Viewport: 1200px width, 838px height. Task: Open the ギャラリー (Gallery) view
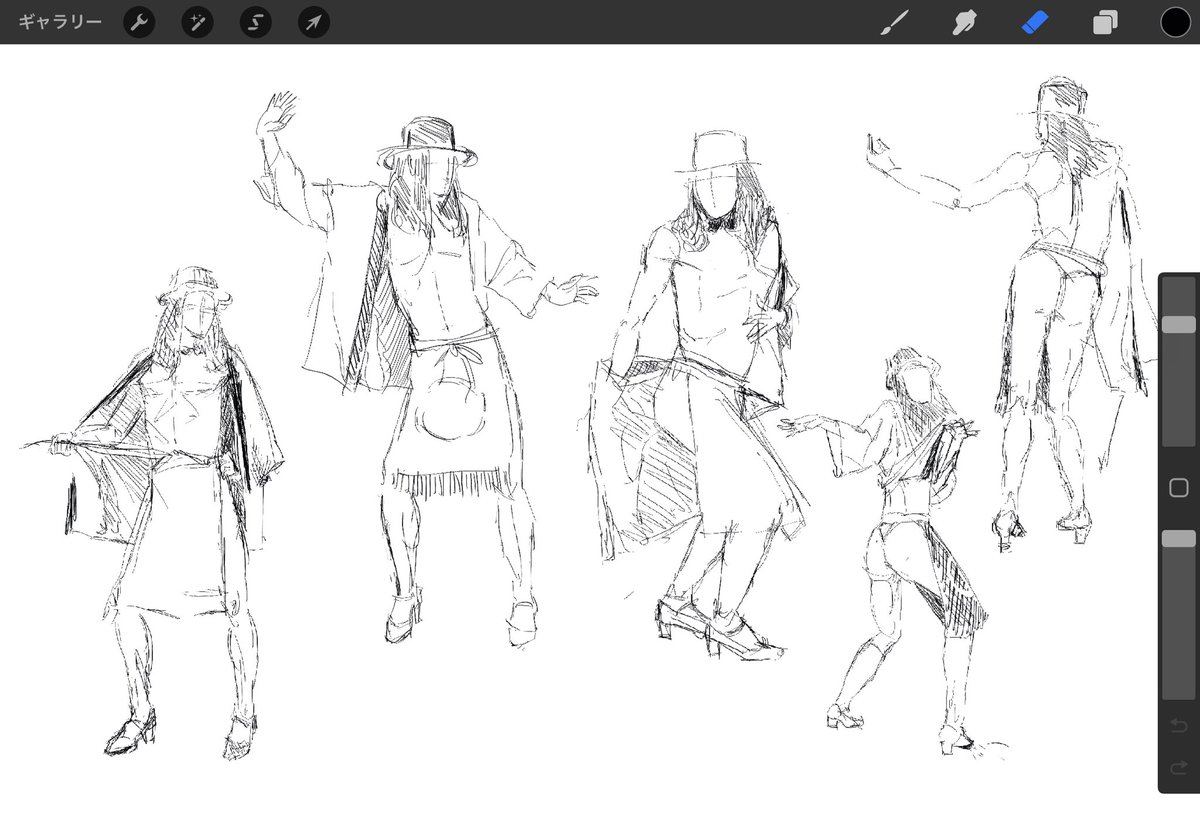pos(60,21)
